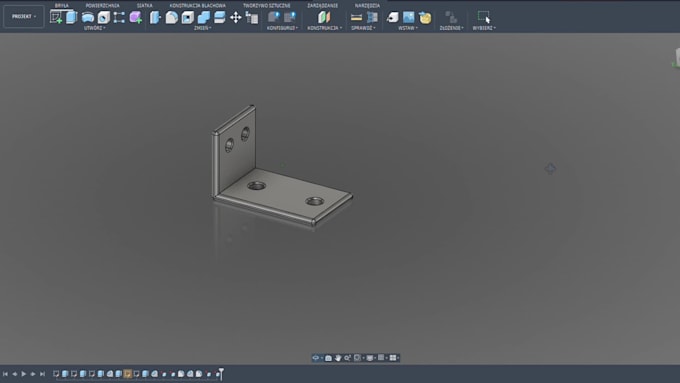This screenshot has height=383, width=680.
Task: Select the Insert Canvas image tool
Action: 409,17
